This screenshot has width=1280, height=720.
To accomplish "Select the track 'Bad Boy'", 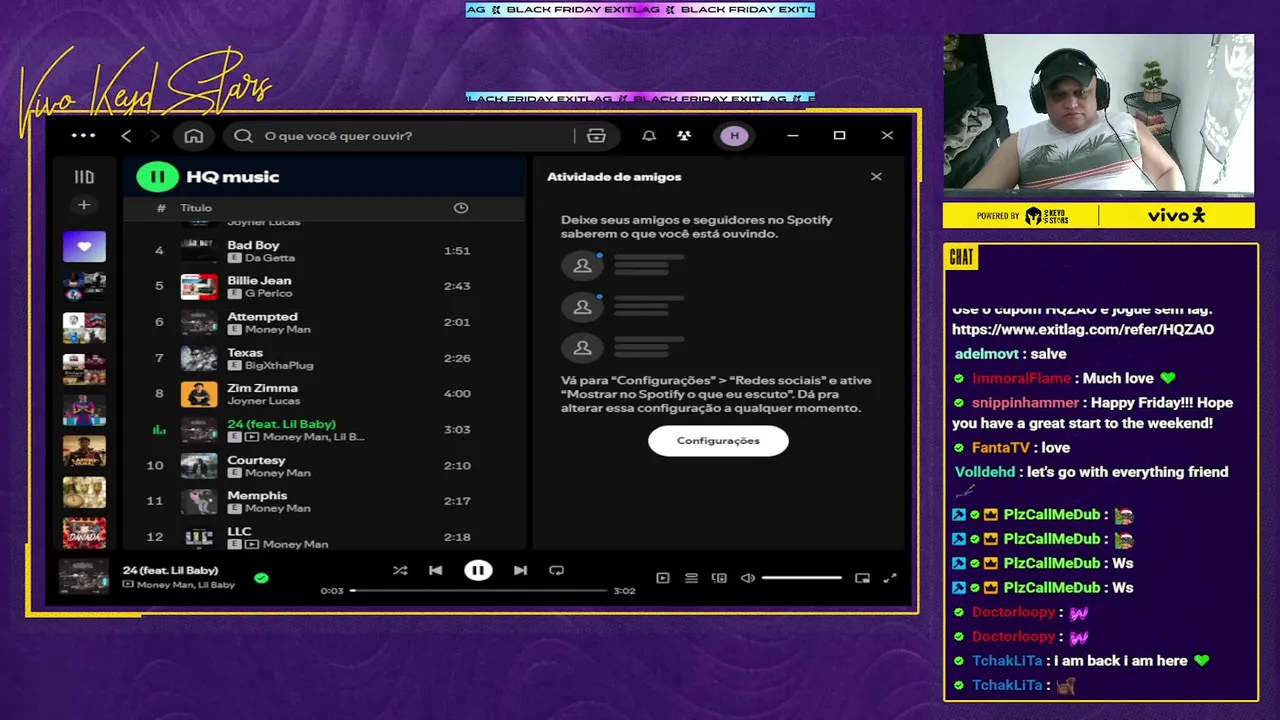I will tap(253, 245).
